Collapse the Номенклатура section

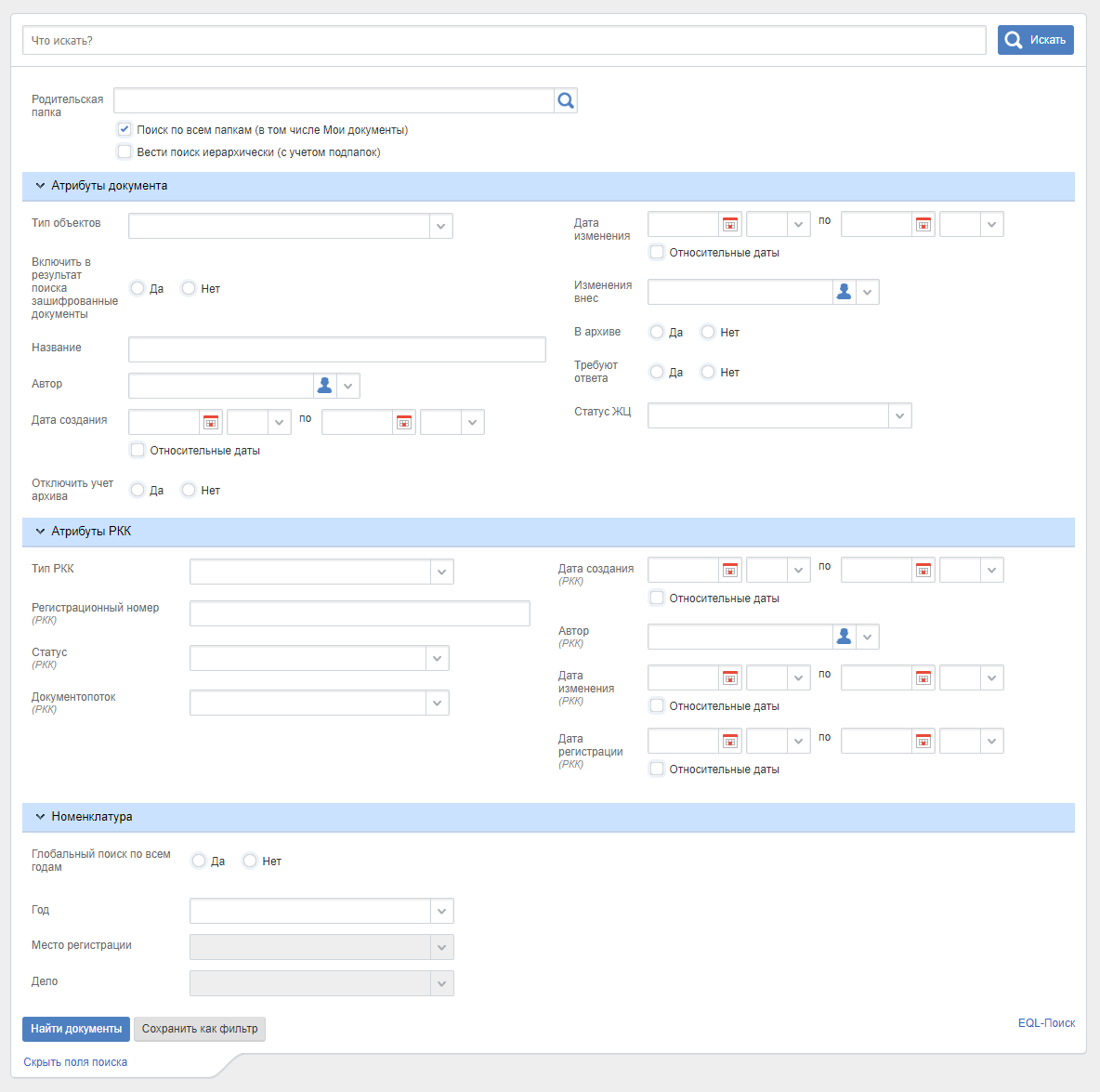click(x=40, y=817)
